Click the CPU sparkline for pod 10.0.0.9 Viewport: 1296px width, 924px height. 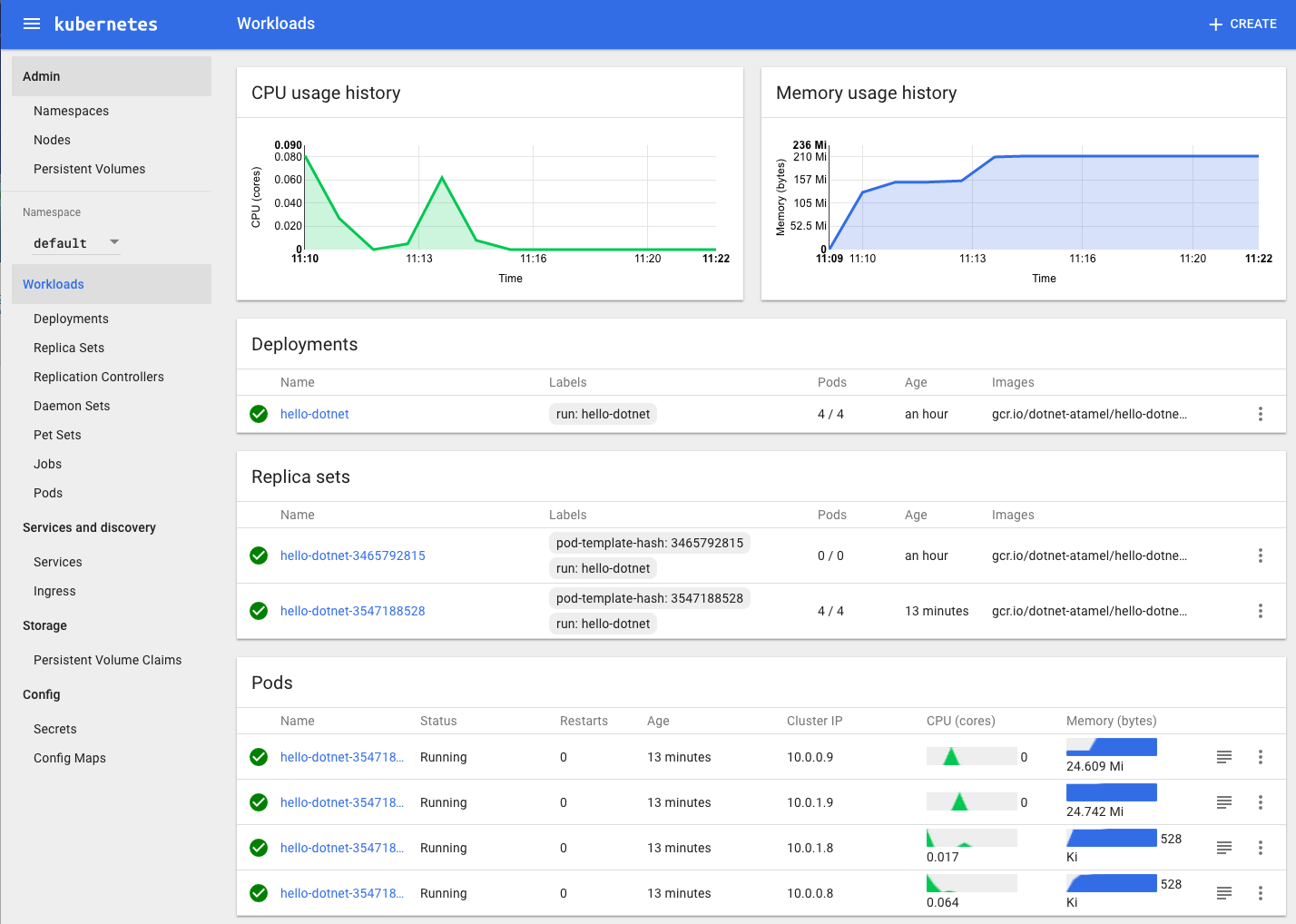tap(970, 756)
